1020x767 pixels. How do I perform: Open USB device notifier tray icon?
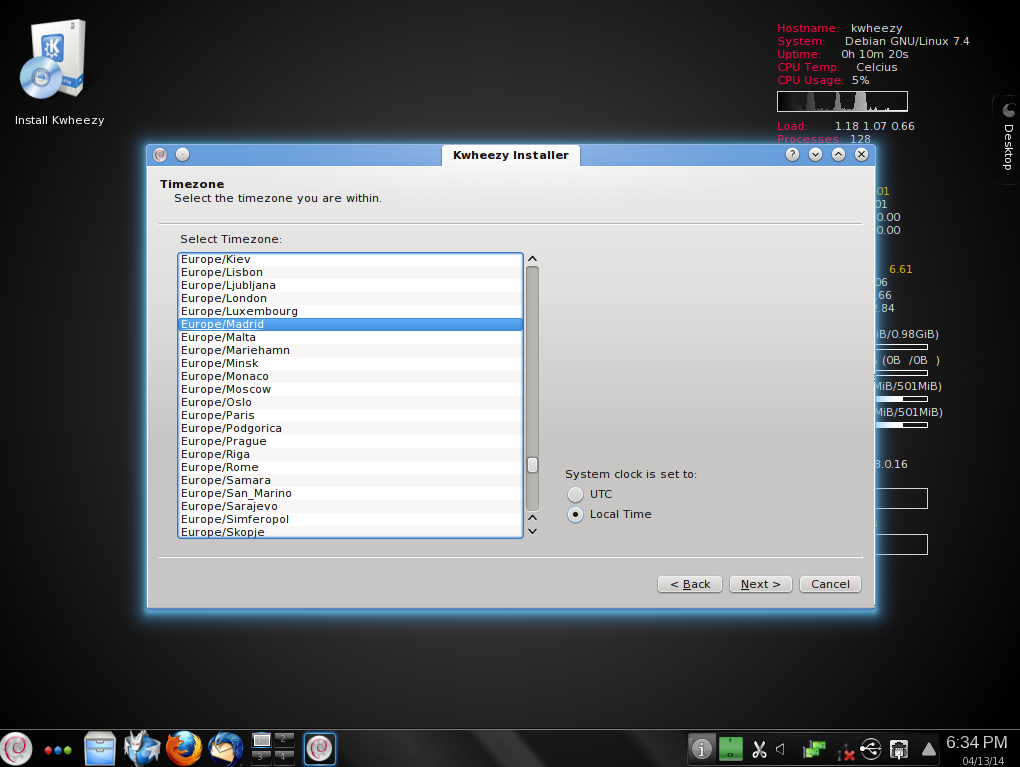(x=871, y=749)
